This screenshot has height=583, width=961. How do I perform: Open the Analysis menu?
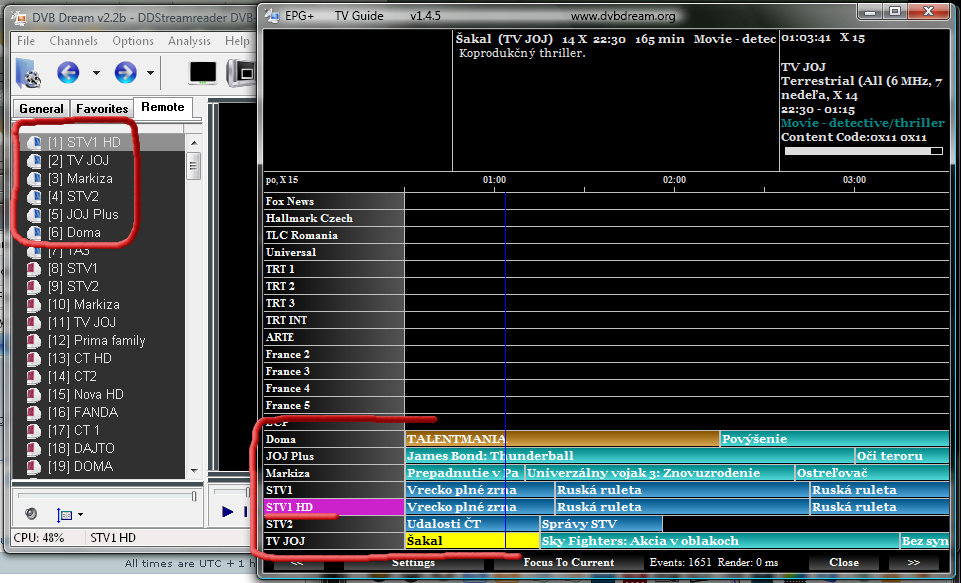pyautogui.click(x=189, y=40)
